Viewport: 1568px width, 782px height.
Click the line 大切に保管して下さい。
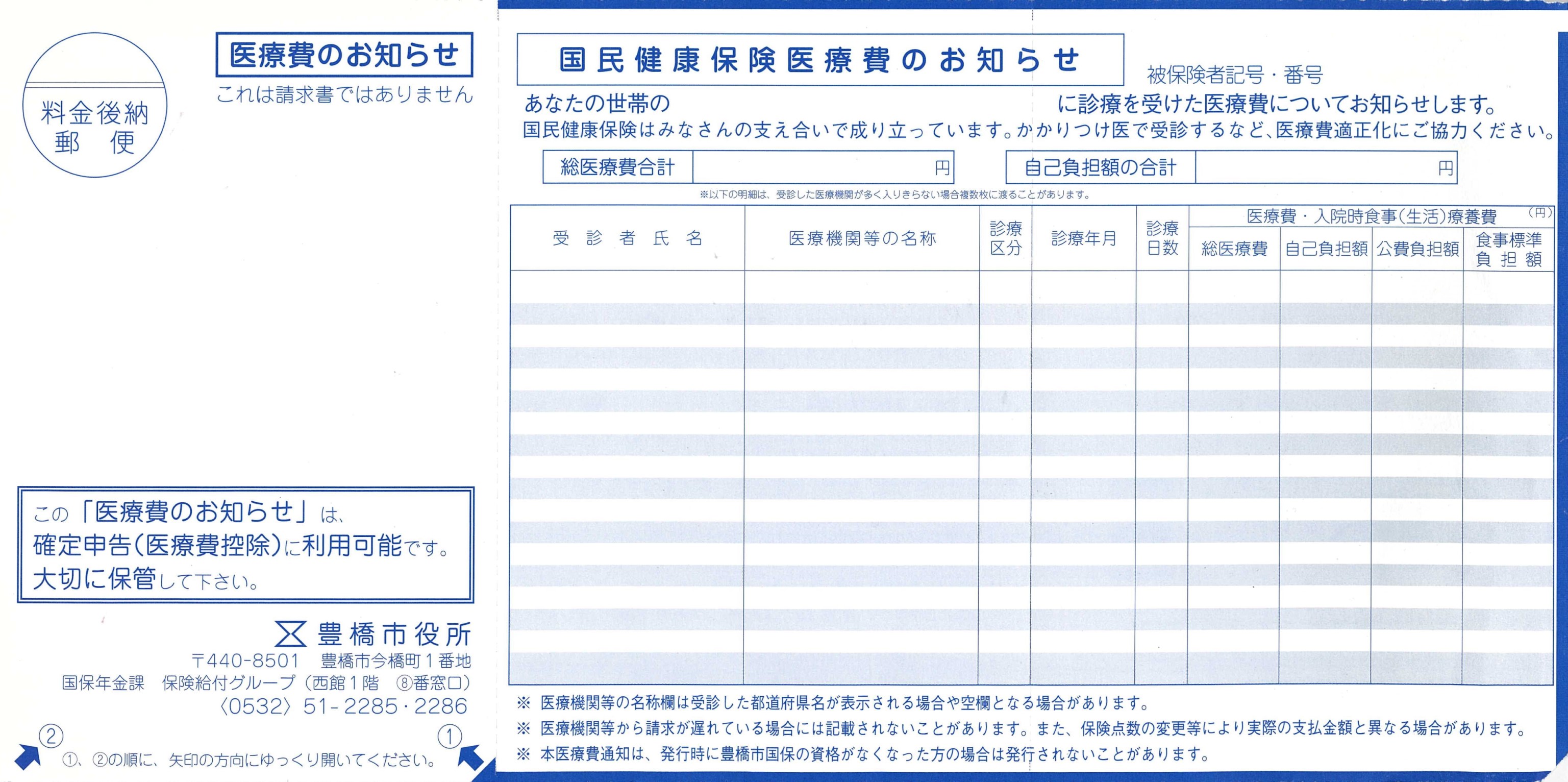pos(146,578)
